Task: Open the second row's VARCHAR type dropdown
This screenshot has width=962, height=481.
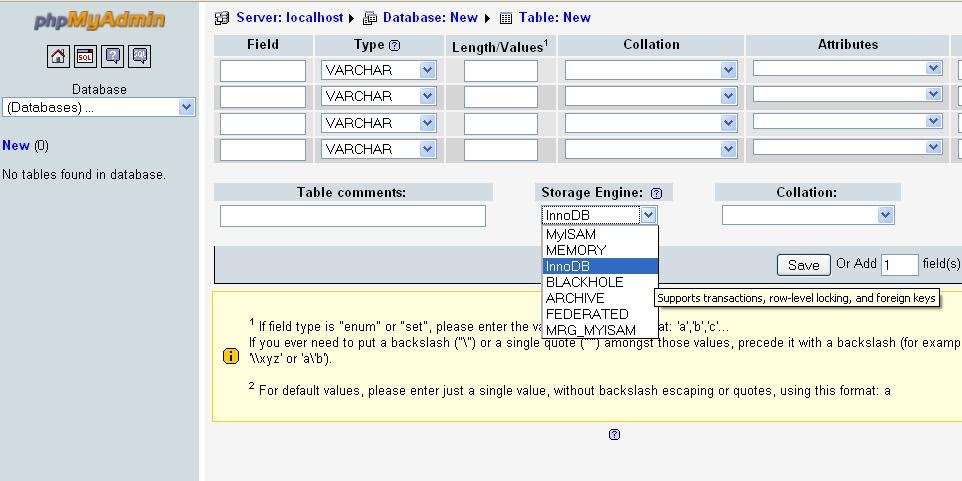Action: point(379,96)
